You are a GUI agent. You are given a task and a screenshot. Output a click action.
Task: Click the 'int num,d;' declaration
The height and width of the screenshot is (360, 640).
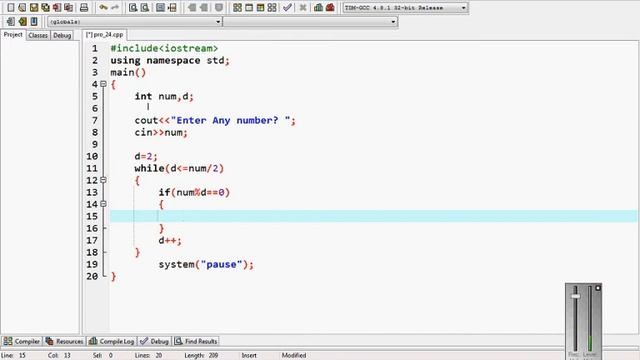164,96
